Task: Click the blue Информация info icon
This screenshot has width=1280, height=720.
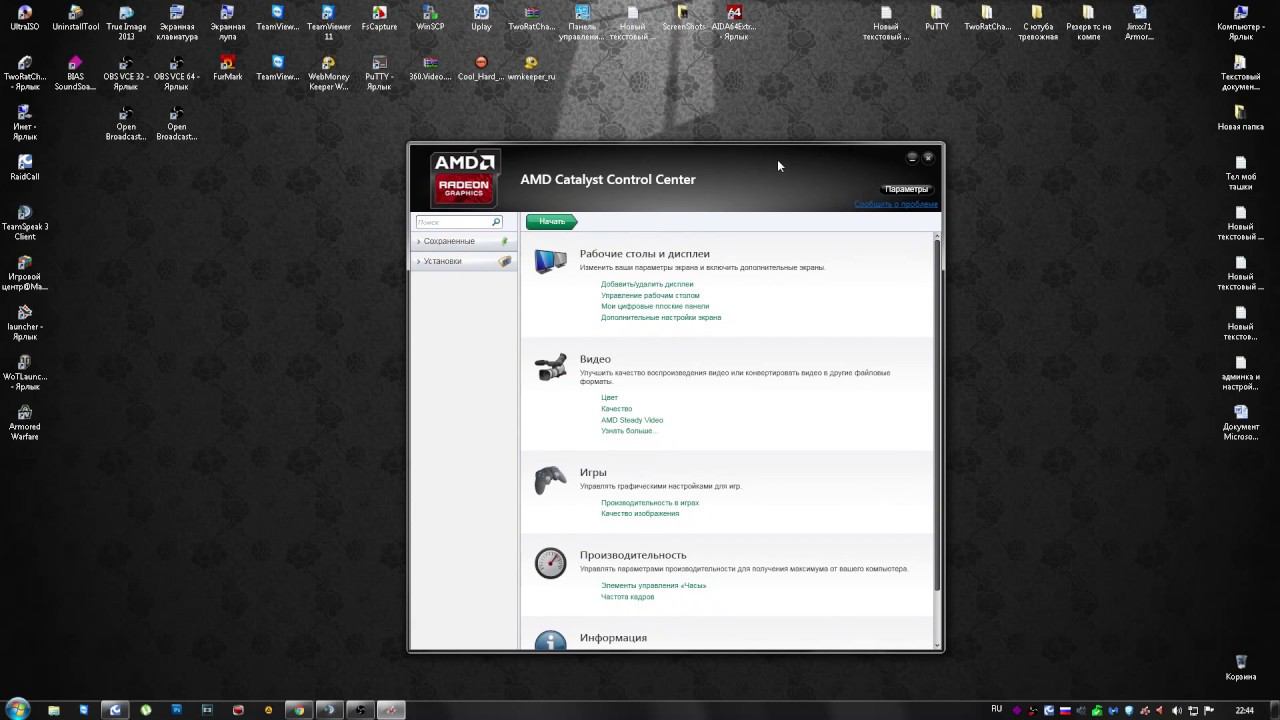Action: point(550,640)
